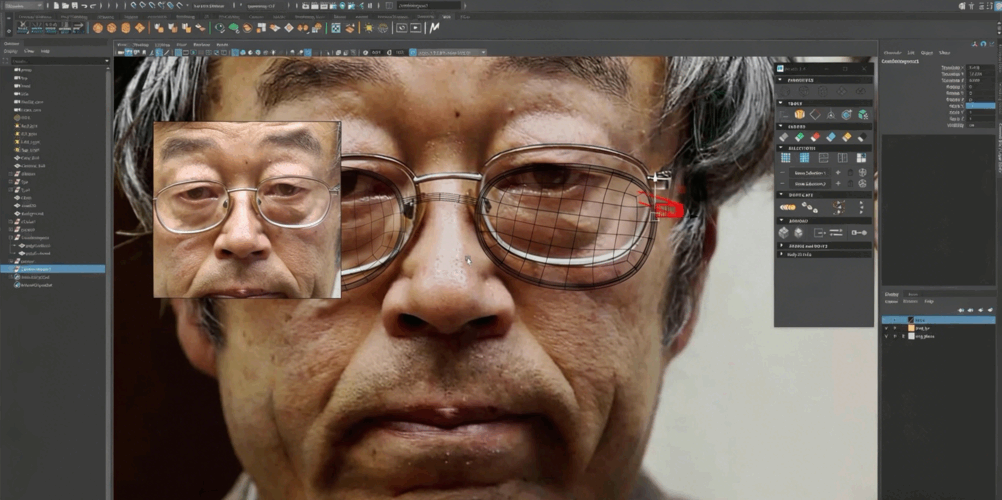Screen dimensions: 1002x500
Task: Pick the yellow eraser icon
Action: click(x=847, y=137)
